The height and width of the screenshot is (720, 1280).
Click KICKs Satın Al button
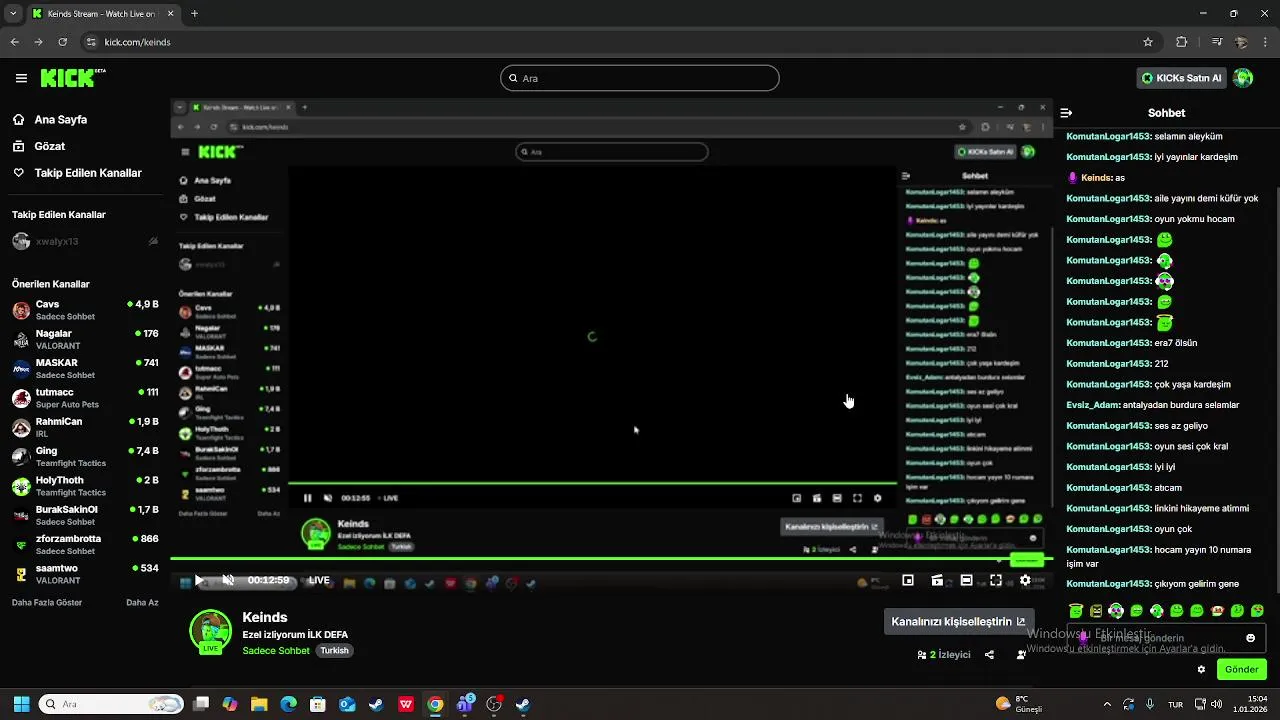(x=1181, y=78)
